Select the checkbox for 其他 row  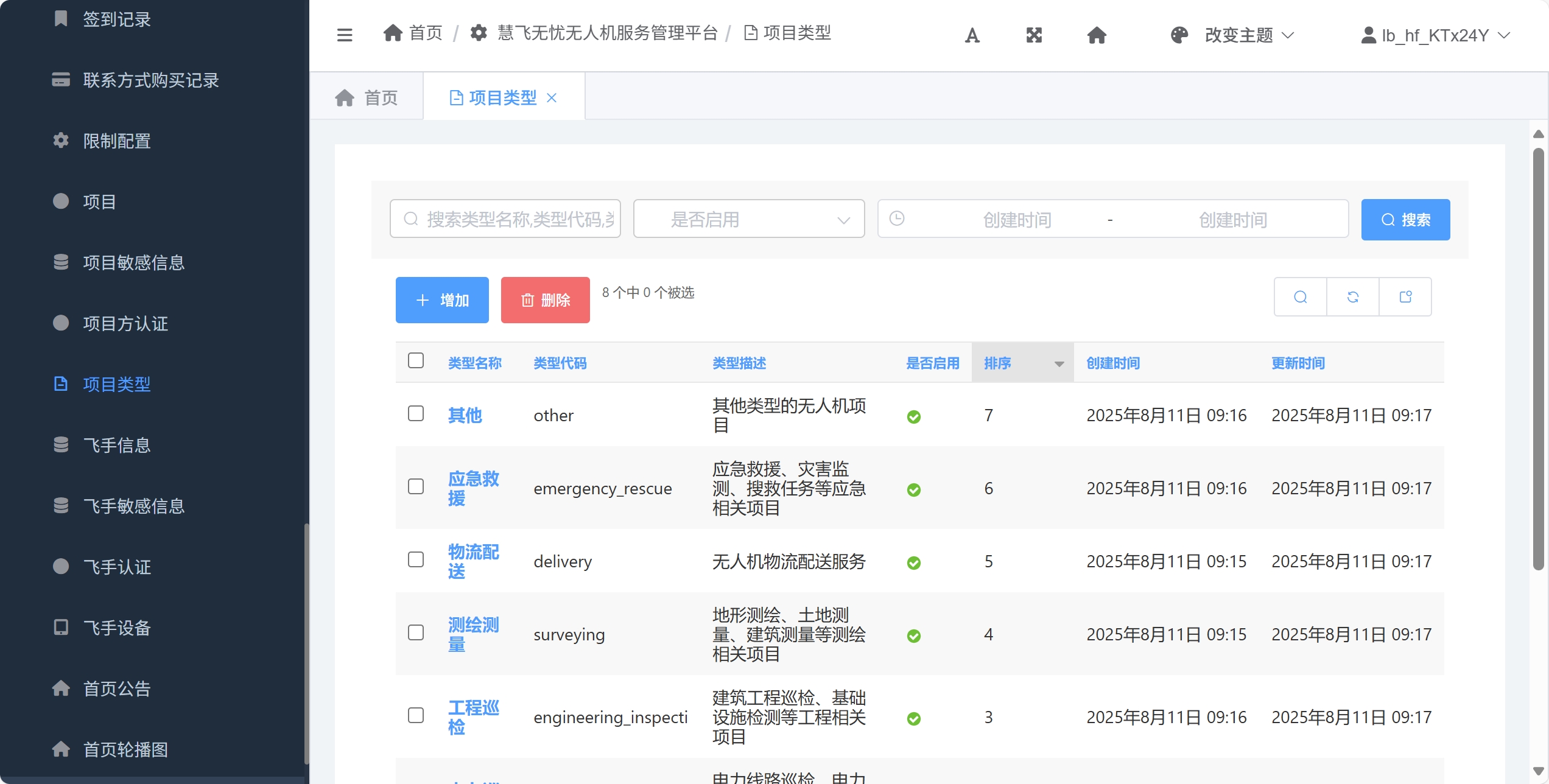(416, 414)
